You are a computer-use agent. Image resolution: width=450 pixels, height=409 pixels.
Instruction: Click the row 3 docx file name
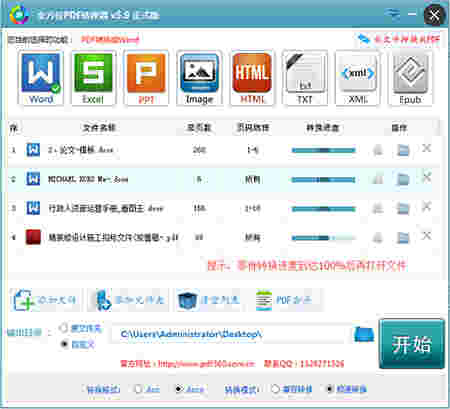click(x=106, y=209)
